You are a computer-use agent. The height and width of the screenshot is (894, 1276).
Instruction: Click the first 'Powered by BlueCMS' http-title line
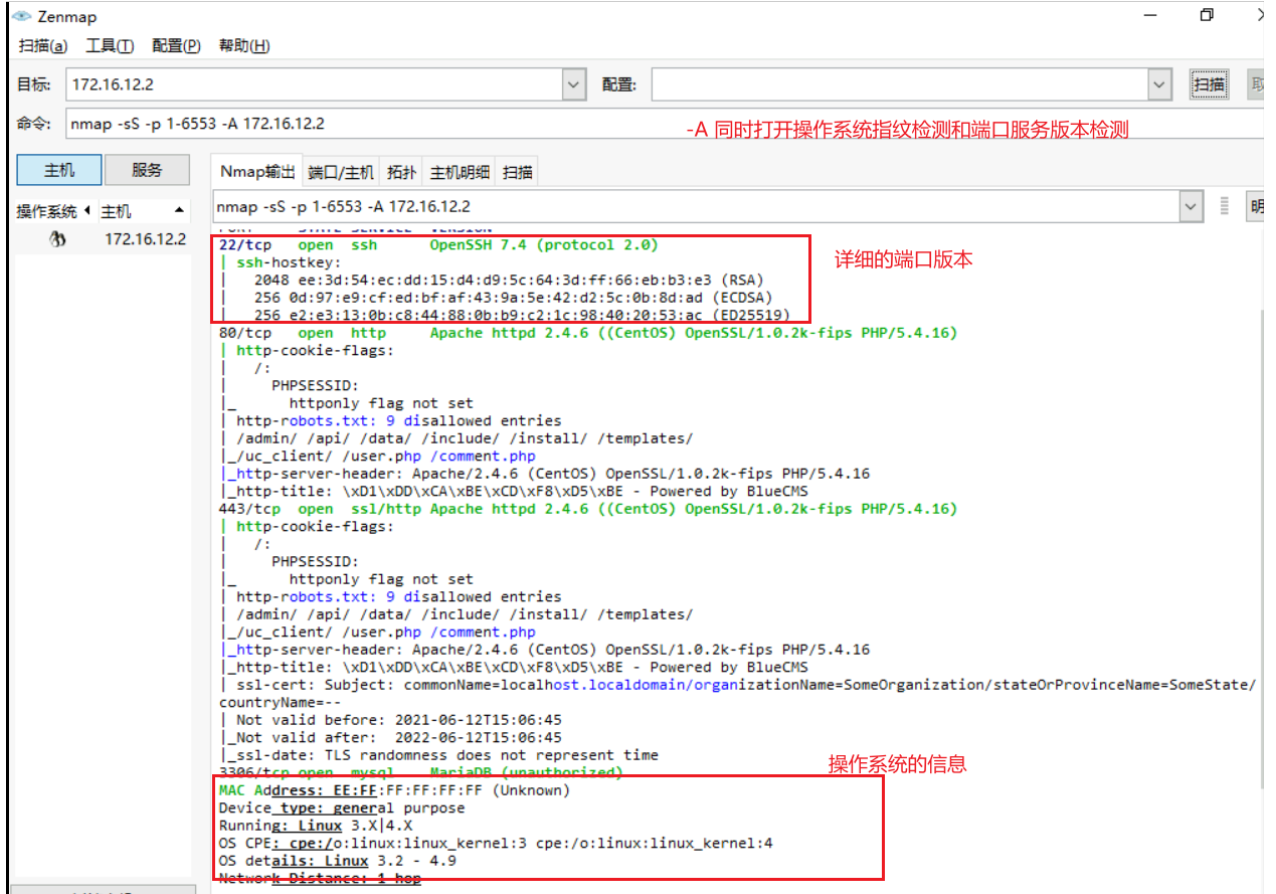tap(513, 491)
